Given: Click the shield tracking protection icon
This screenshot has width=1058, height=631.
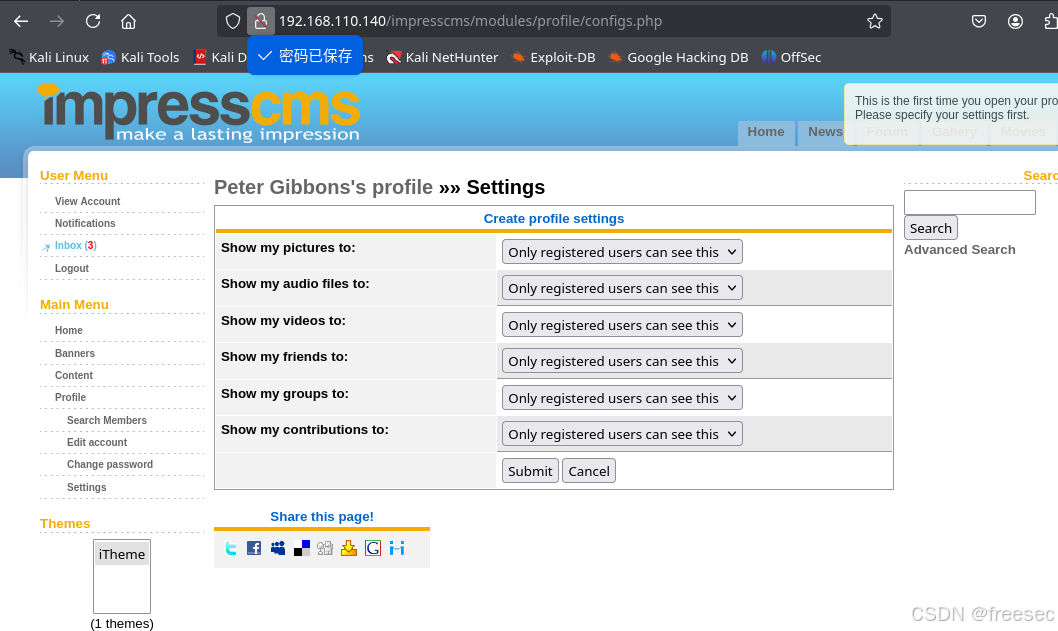Looking at the screenshot, I should (x=233, y=21).
